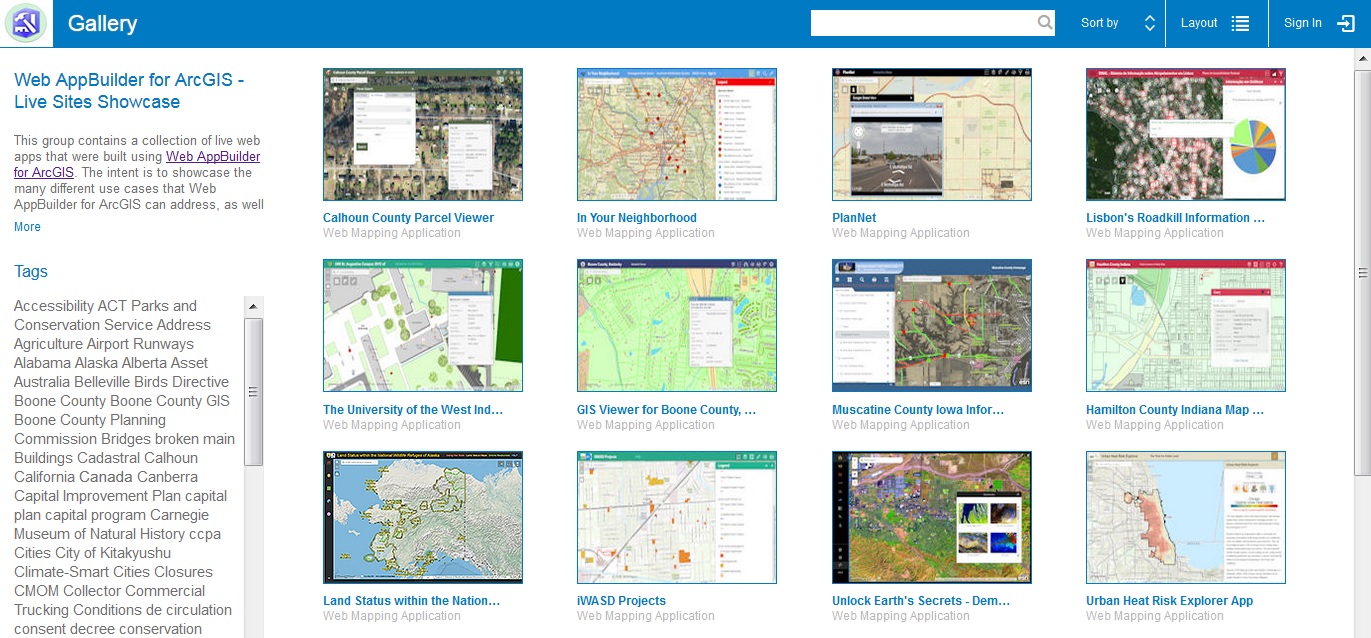
Task: Open Hamilton County Indiana Map thumbnail
Action: pyautogui.click(x=1186, y=326)
